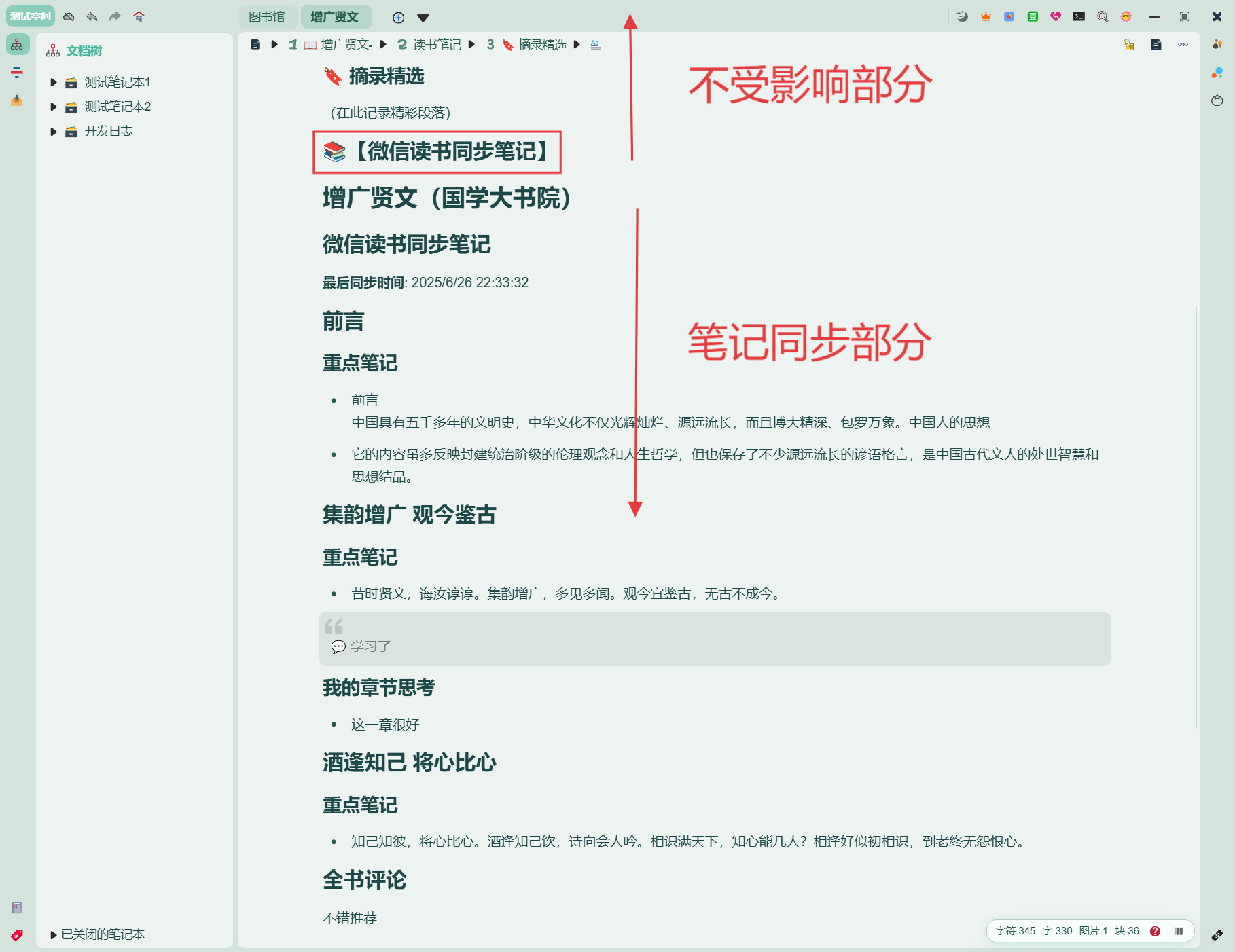Click the cloud sync disabled icon
Screen dimensions: 1235x952
tap(69, 16)
